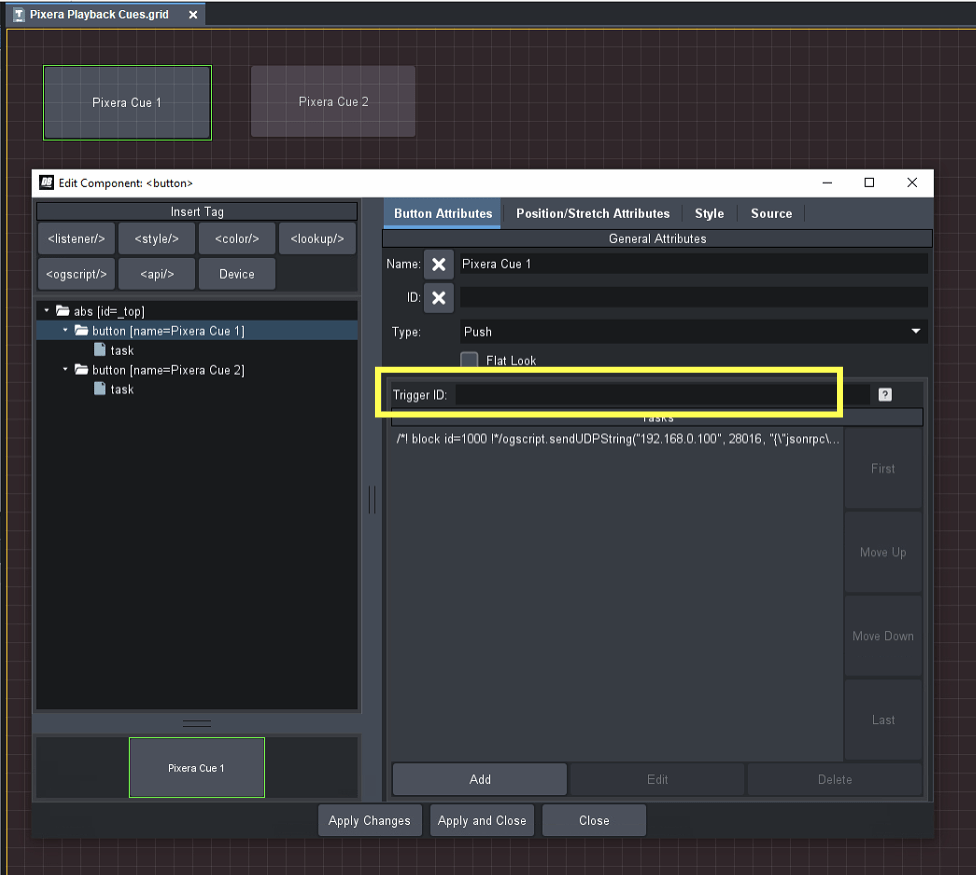
Task: Click the Device insert button
Action: click(237, 274)
